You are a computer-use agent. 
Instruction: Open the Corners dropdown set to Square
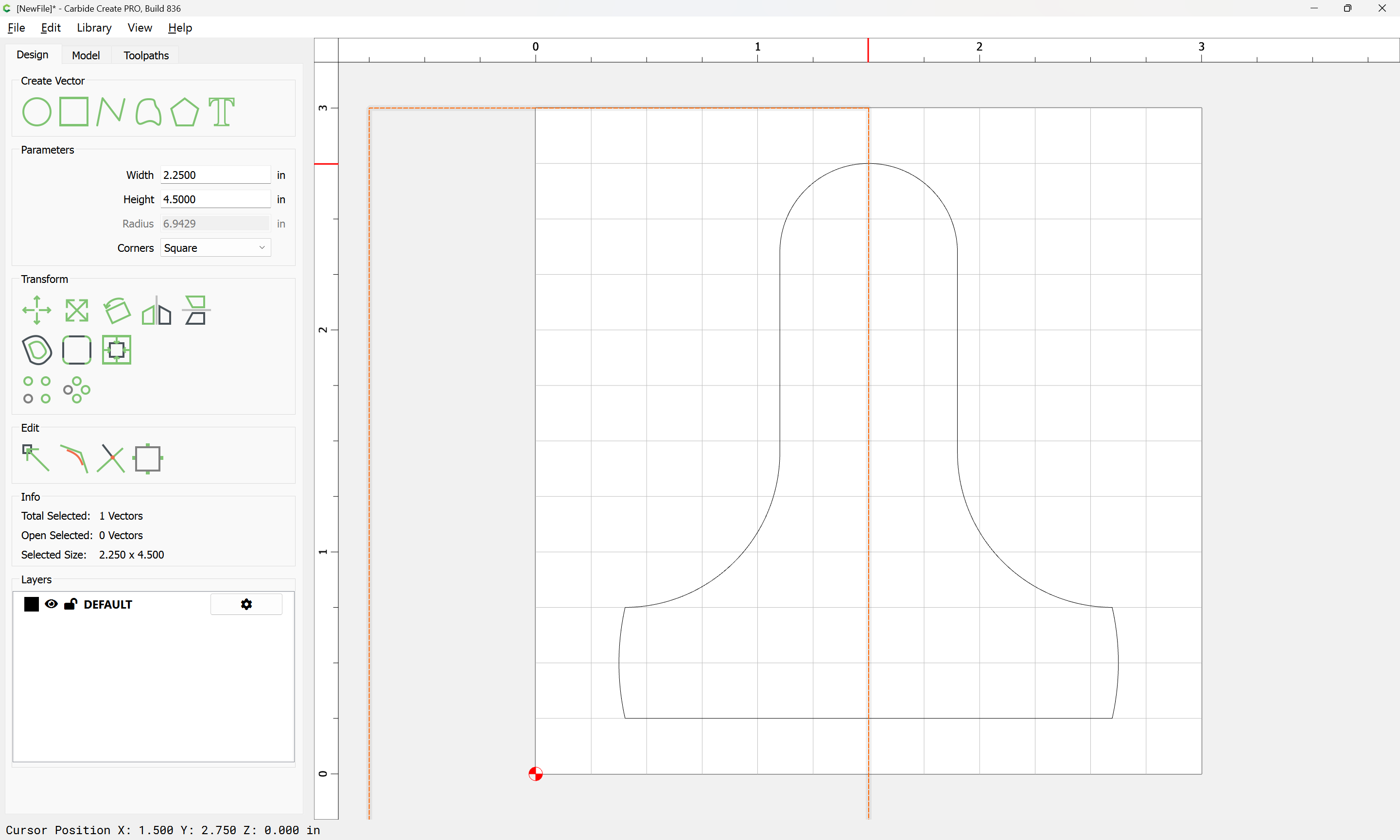(215, 248)
